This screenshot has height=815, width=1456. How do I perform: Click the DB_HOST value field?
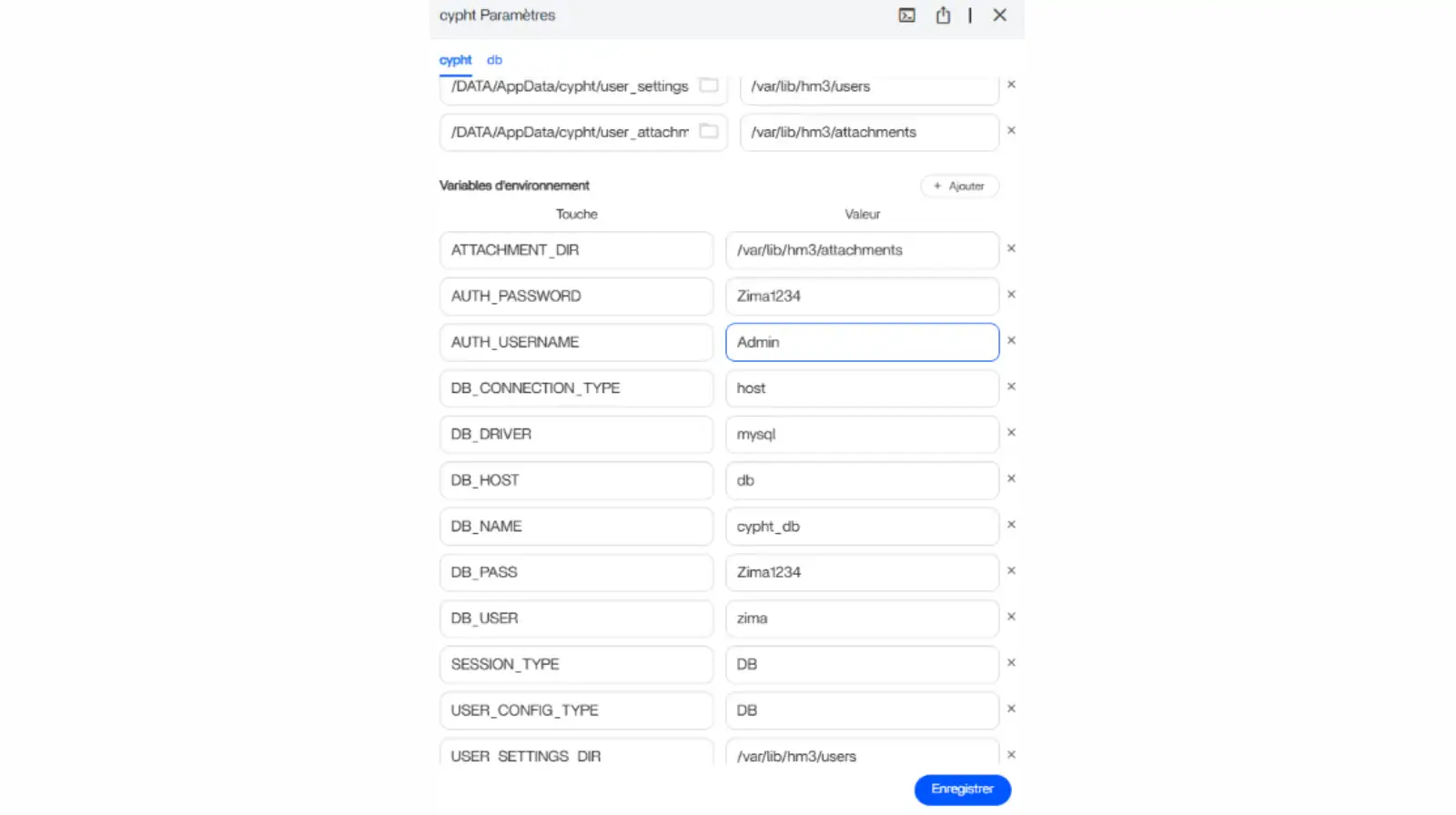tap(861, 480)
